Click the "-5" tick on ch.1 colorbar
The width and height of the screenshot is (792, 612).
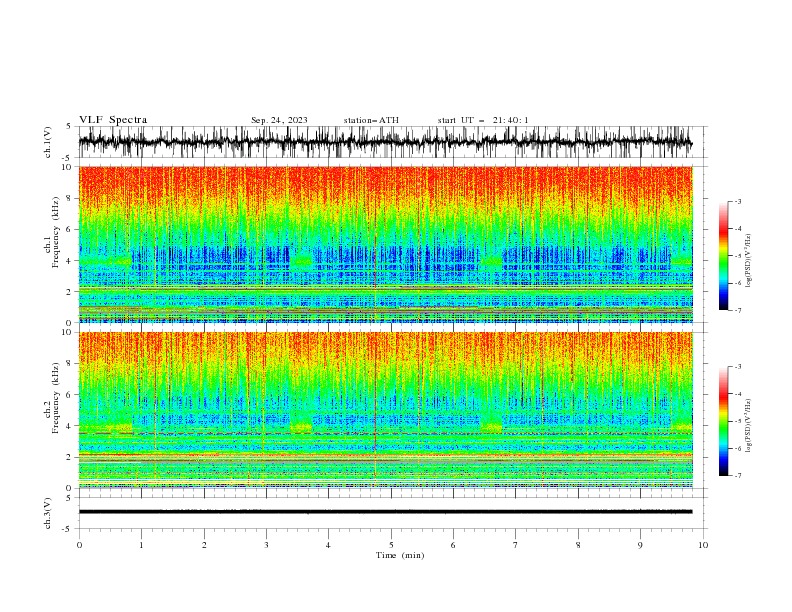coord(738,256)
